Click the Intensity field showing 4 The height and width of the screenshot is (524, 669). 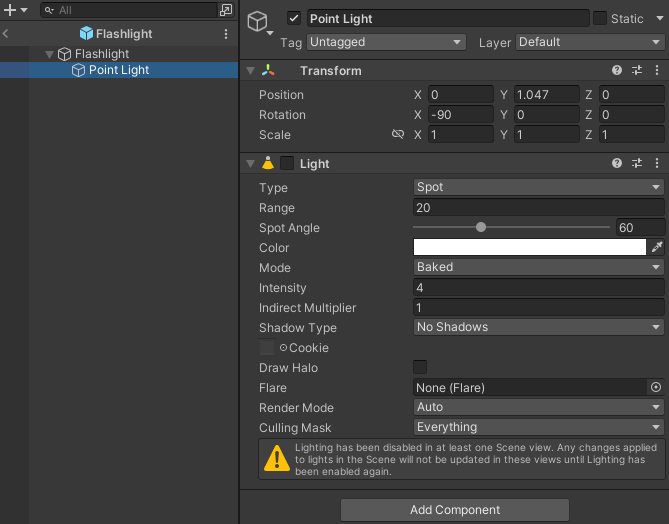click(538, 288)
